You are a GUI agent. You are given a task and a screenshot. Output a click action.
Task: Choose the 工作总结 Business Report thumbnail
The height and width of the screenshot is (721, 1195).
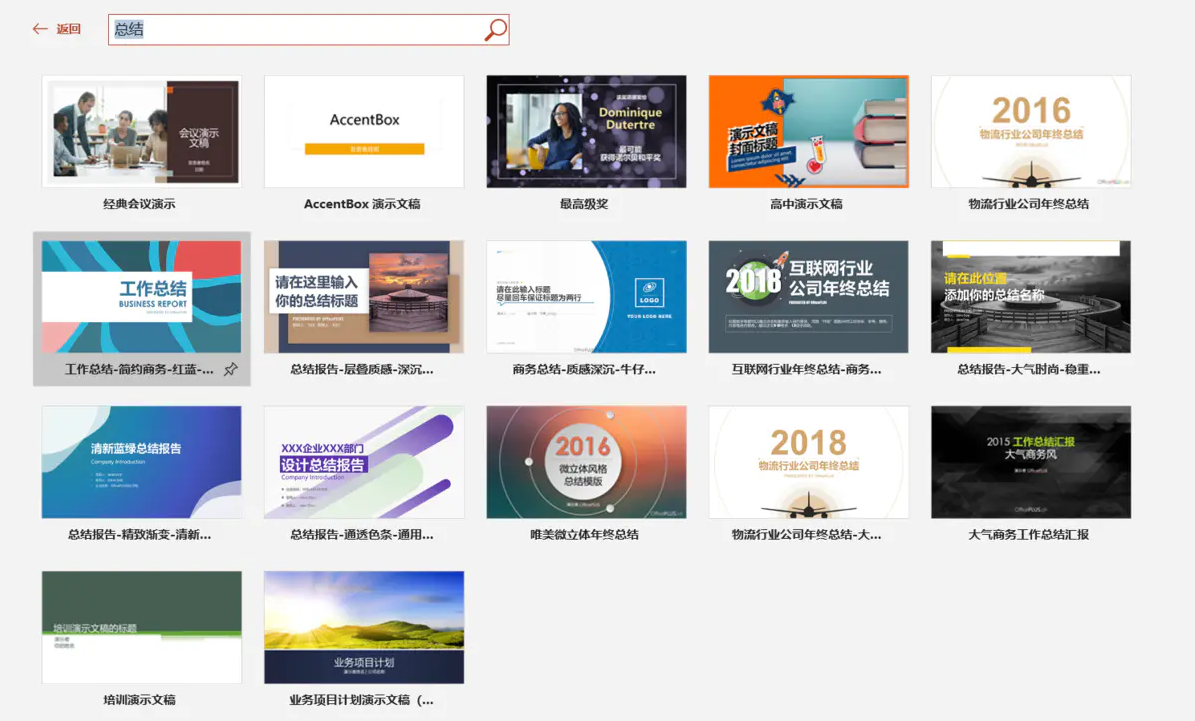pyautogui.click(x=142, y=296)
